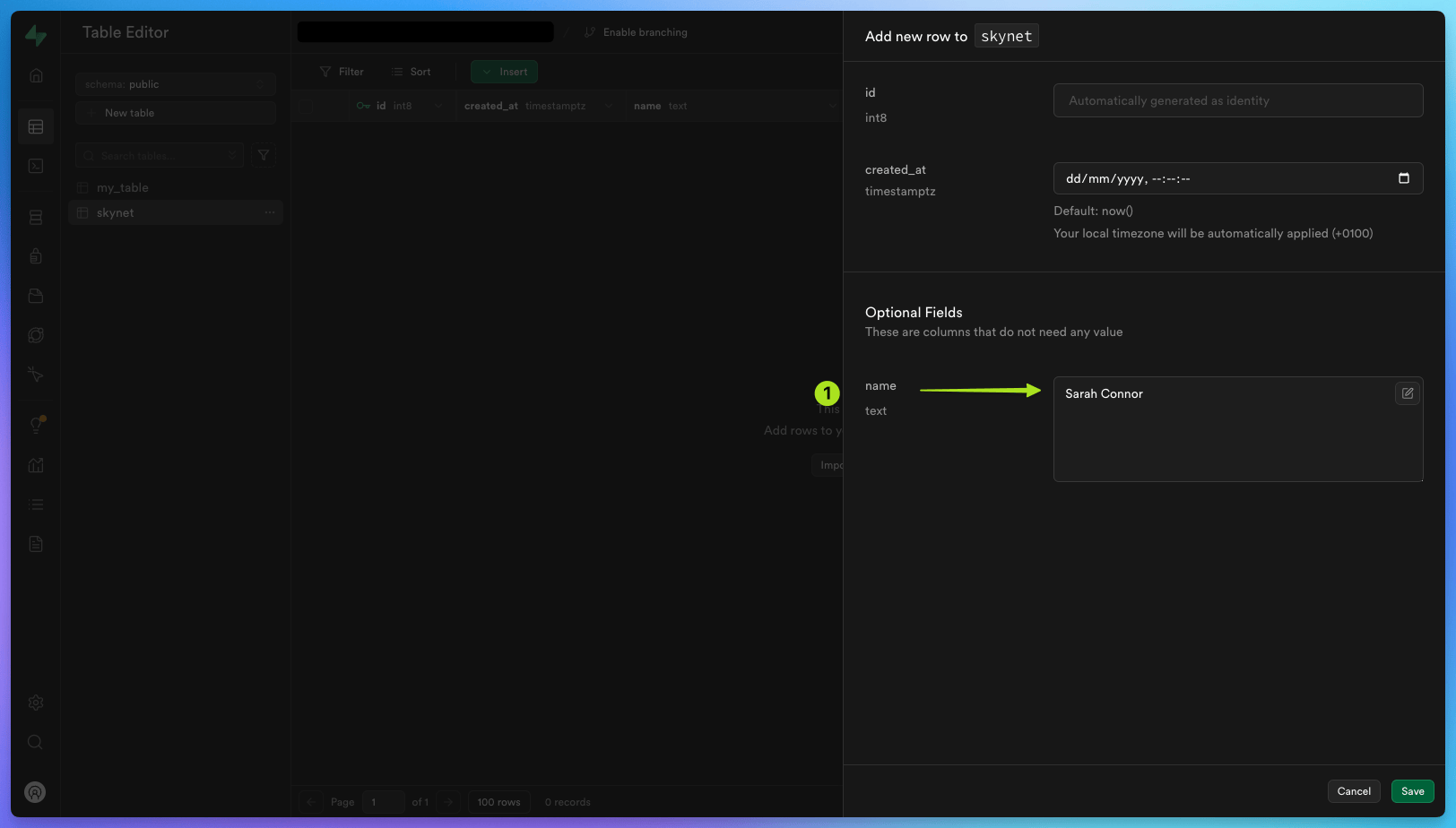
Task: Click the name text area with Sarah Connor
Action: pyautogui.click(x=1238, y=429)
